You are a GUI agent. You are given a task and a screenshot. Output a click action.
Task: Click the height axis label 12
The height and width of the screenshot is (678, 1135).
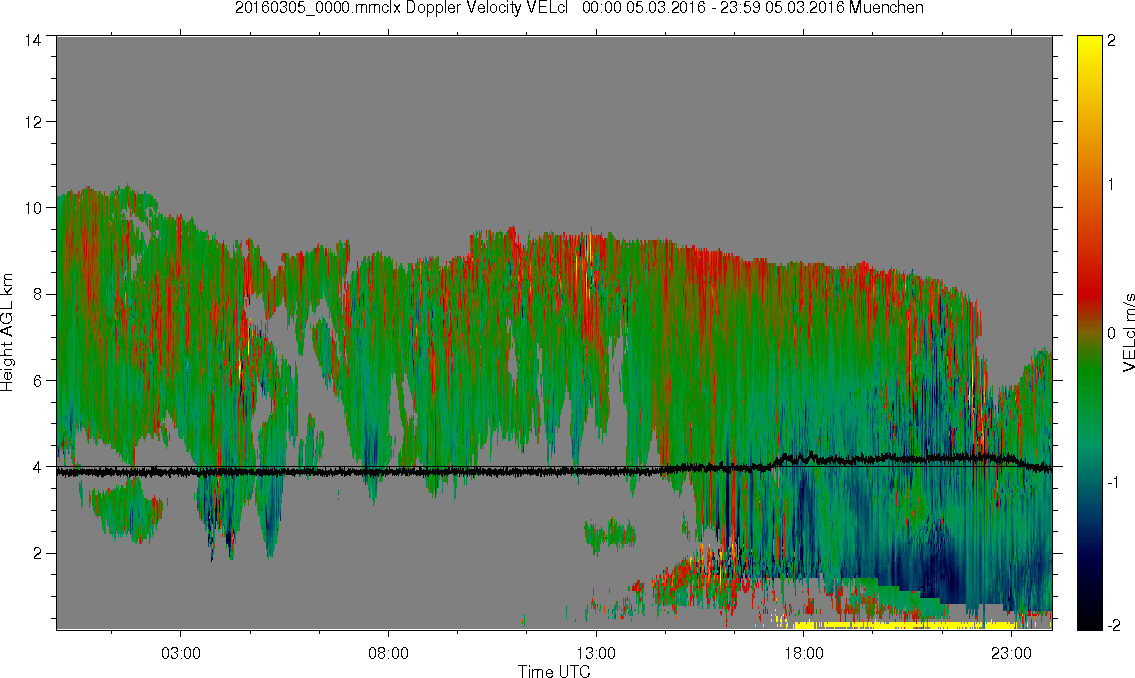click(33, 122)
